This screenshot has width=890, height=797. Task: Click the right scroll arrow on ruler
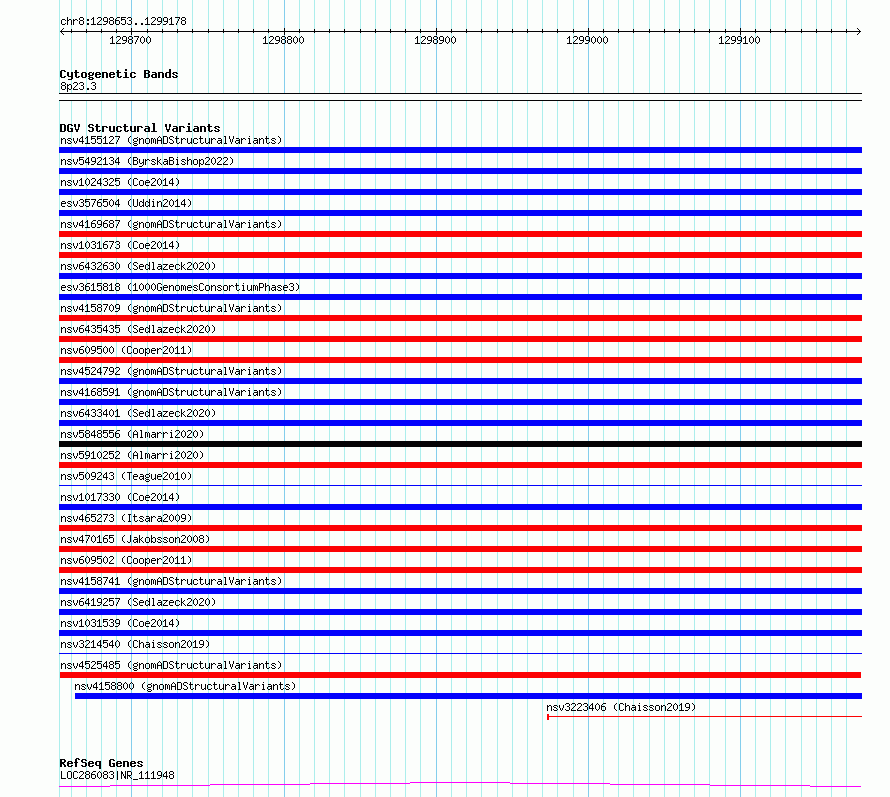(x=858, y=32)
